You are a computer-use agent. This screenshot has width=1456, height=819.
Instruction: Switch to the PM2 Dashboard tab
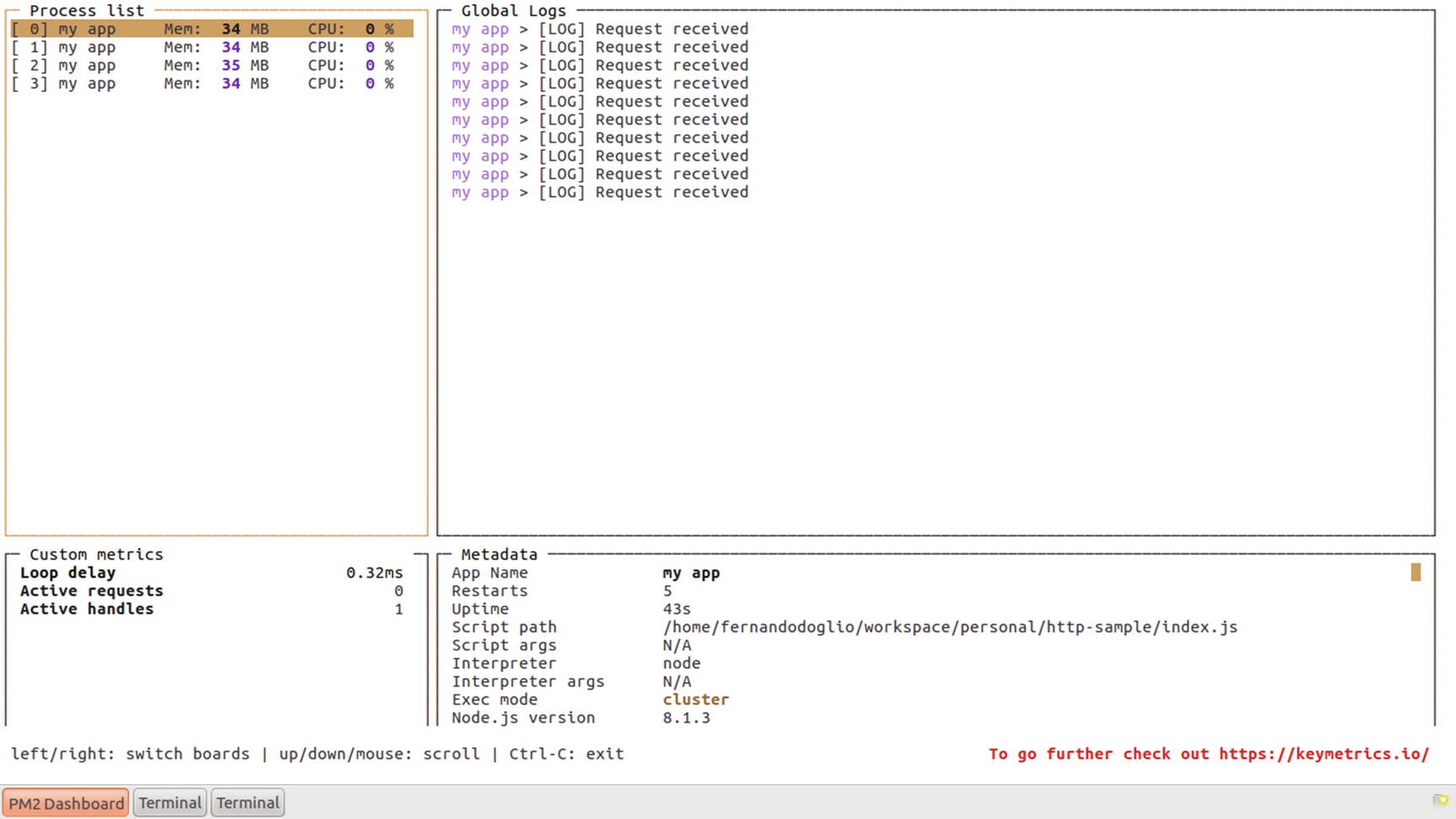click(66, 803)
